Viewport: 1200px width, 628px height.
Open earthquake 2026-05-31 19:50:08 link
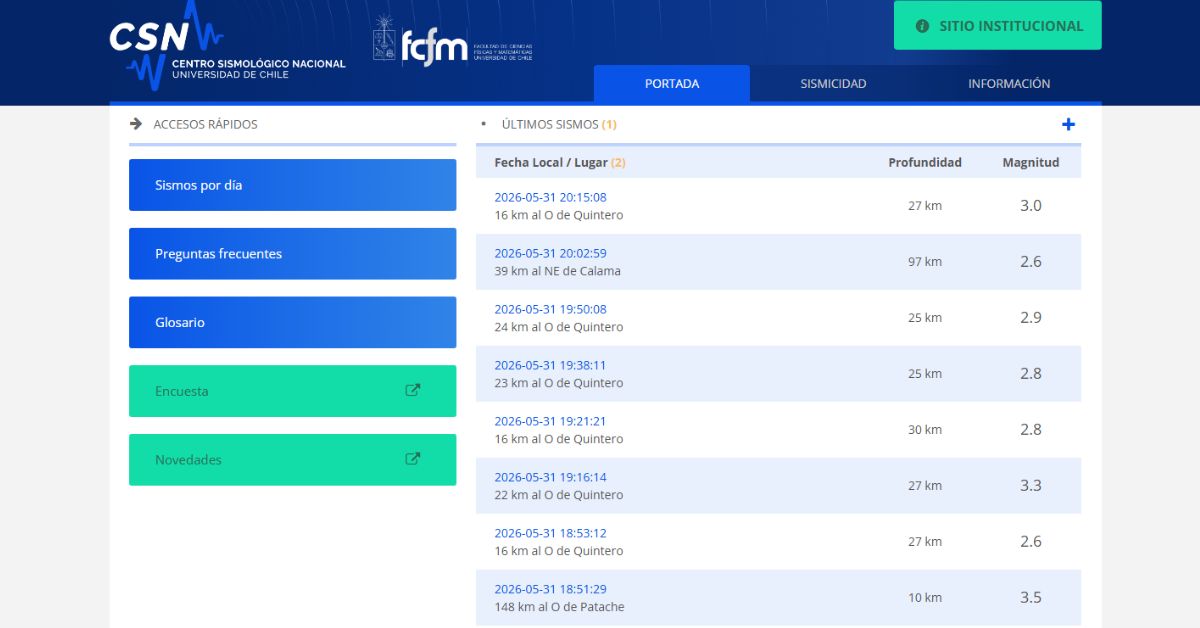(x=550, y=309)
